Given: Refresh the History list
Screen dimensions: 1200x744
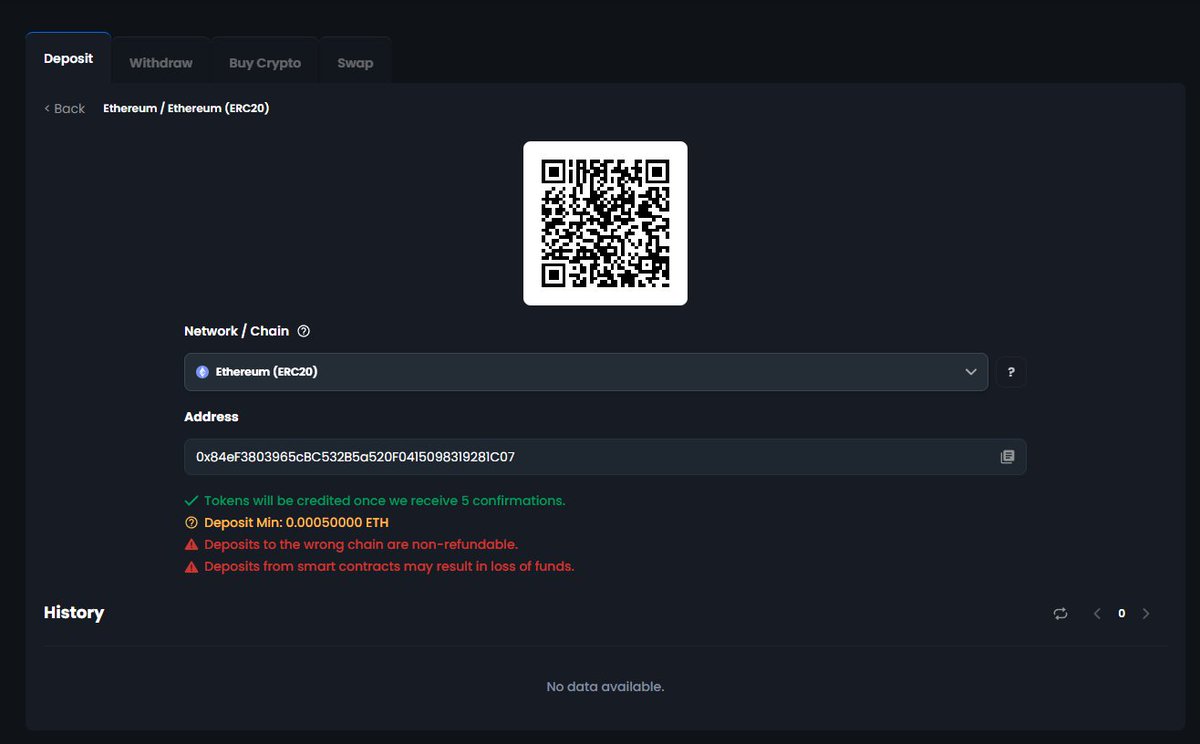Looking at the screenshot, I should pos(1060,613).
